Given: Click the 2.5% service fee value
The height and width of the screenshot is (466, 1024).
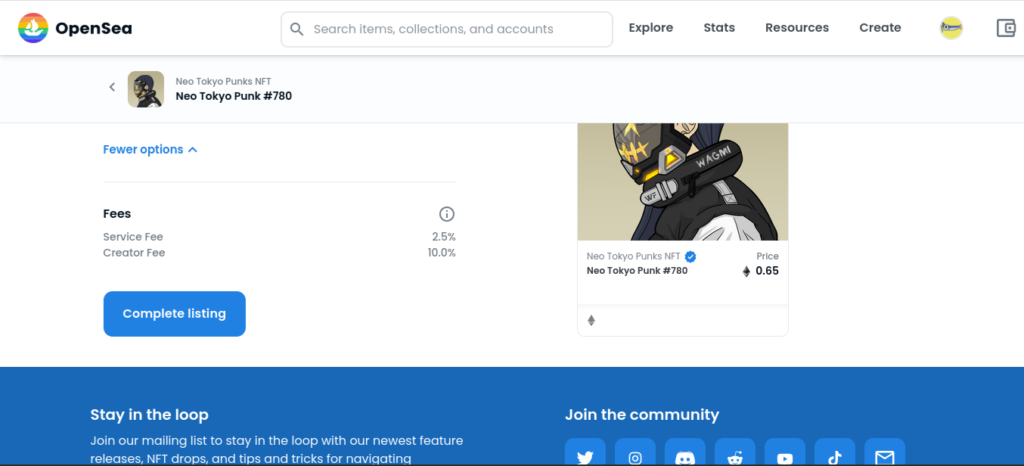Looking at the screenshot, I should pos(443,237).
